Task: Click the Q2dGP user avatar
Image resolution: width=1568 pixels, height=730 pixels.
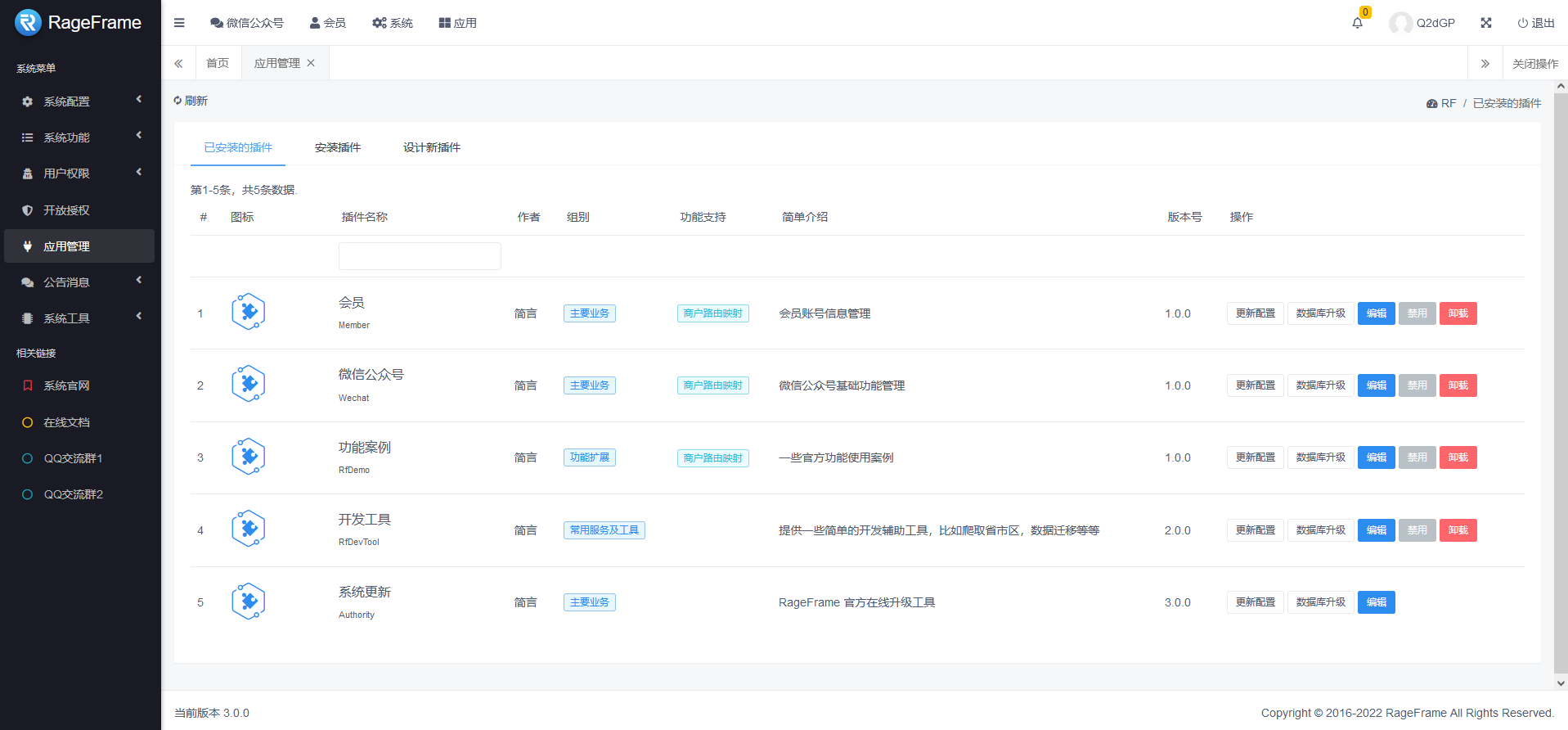Action: pyautogui.click(x=1400, y=23)
